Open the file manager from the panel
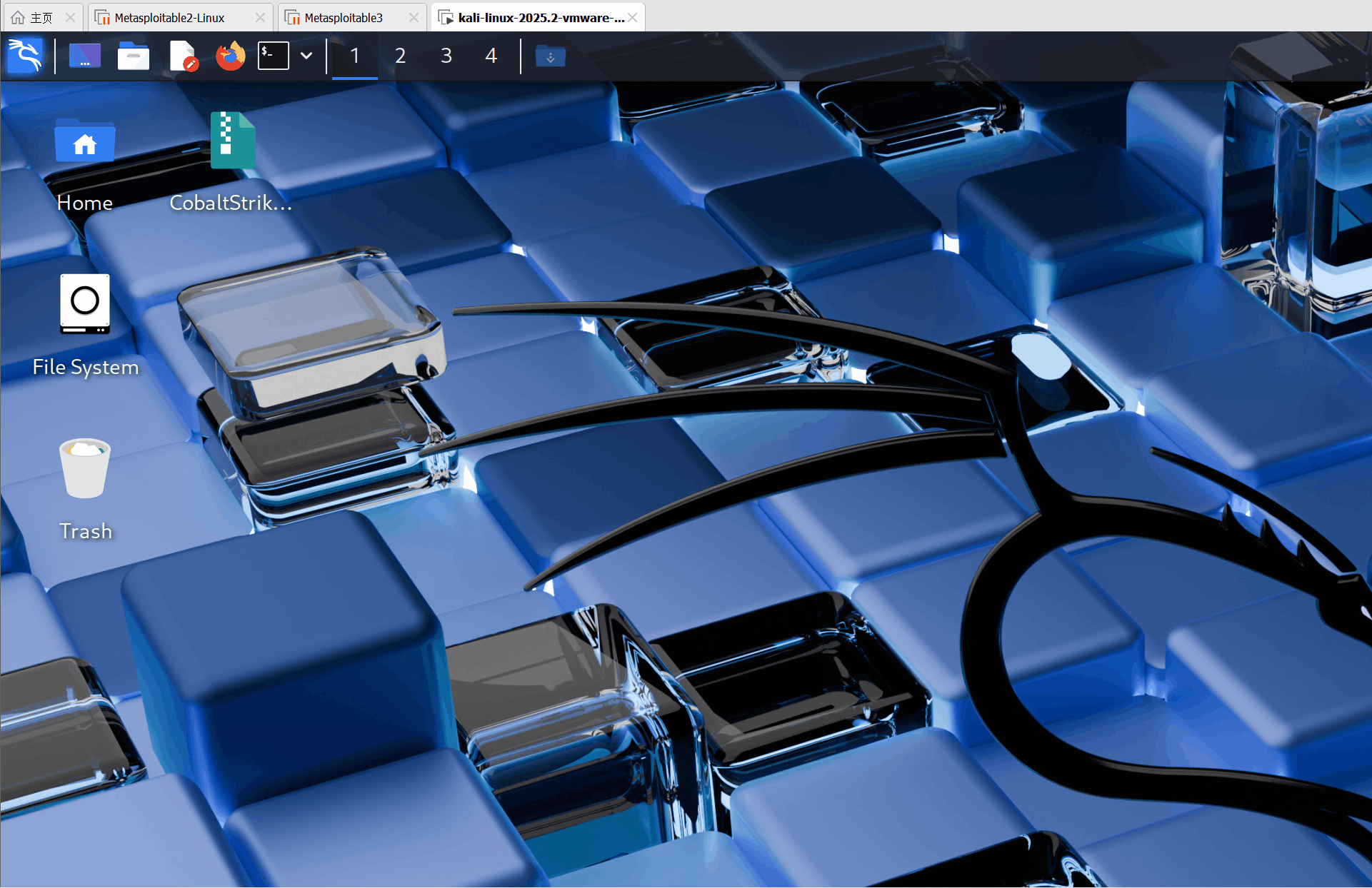 point(134,56)
